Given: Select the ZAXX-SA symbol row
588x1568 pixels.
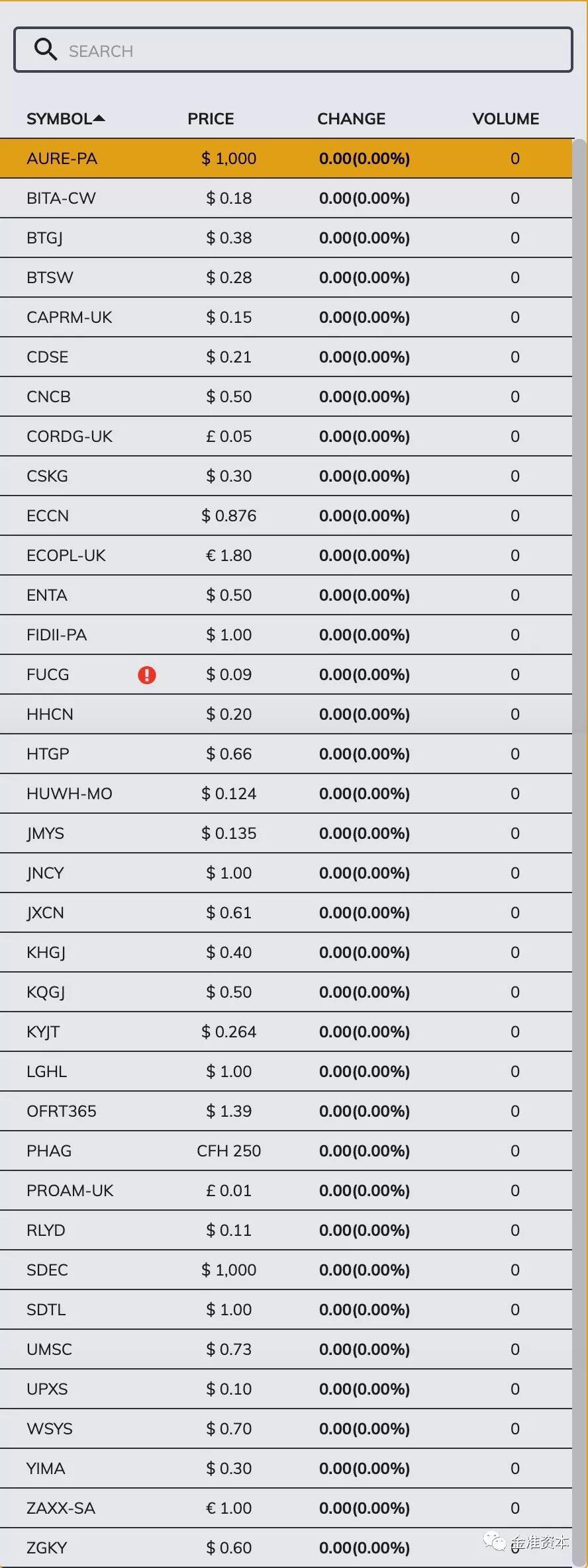Looking at the screenshot, I should pos(286,1508).
